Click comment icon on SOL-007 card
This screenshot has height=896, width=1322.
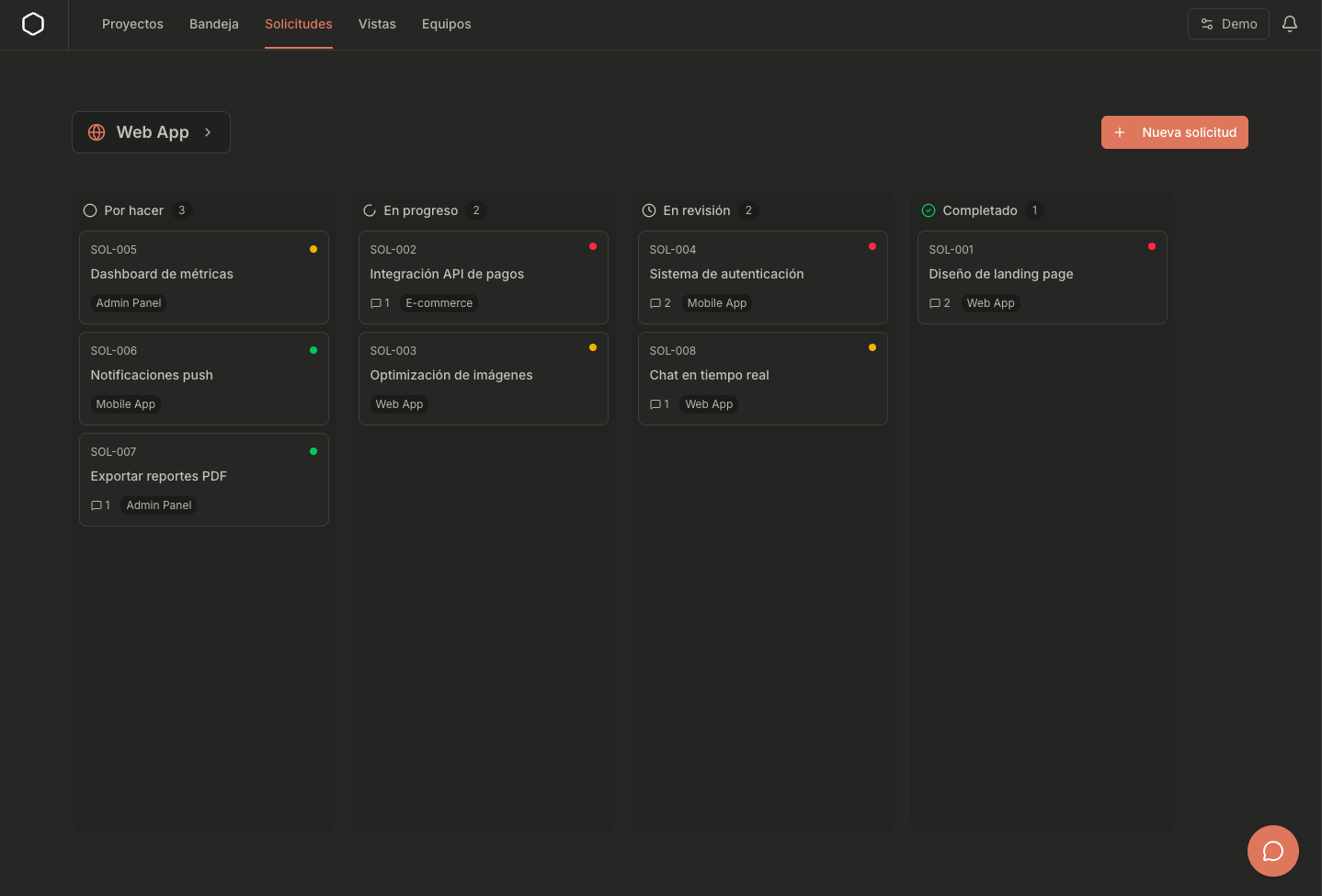click(x=96, y=505)
